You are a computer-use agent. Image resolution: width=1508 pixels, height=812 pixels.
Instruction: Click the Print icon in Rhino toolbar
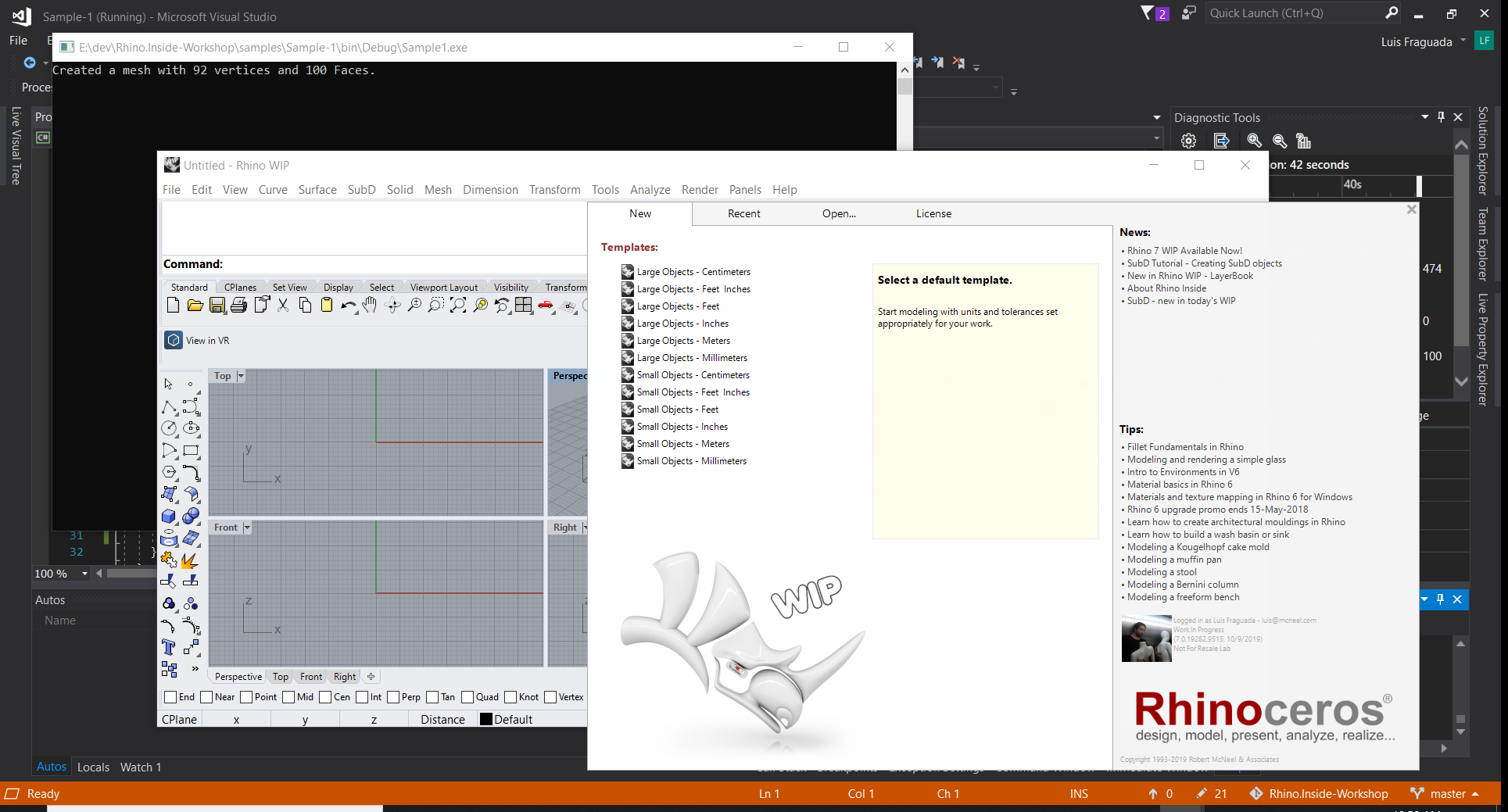(239, 306)
